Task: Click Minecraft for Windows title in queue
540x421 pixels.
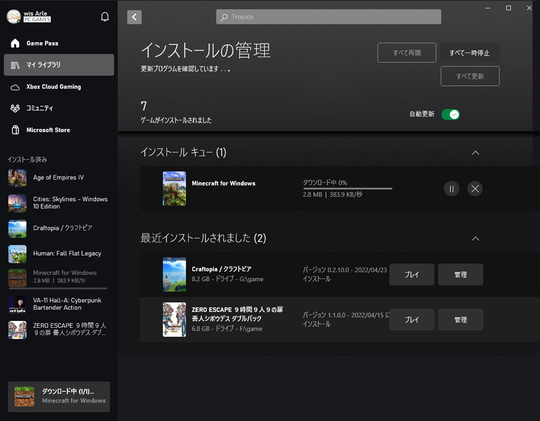Action: point(224,183)
